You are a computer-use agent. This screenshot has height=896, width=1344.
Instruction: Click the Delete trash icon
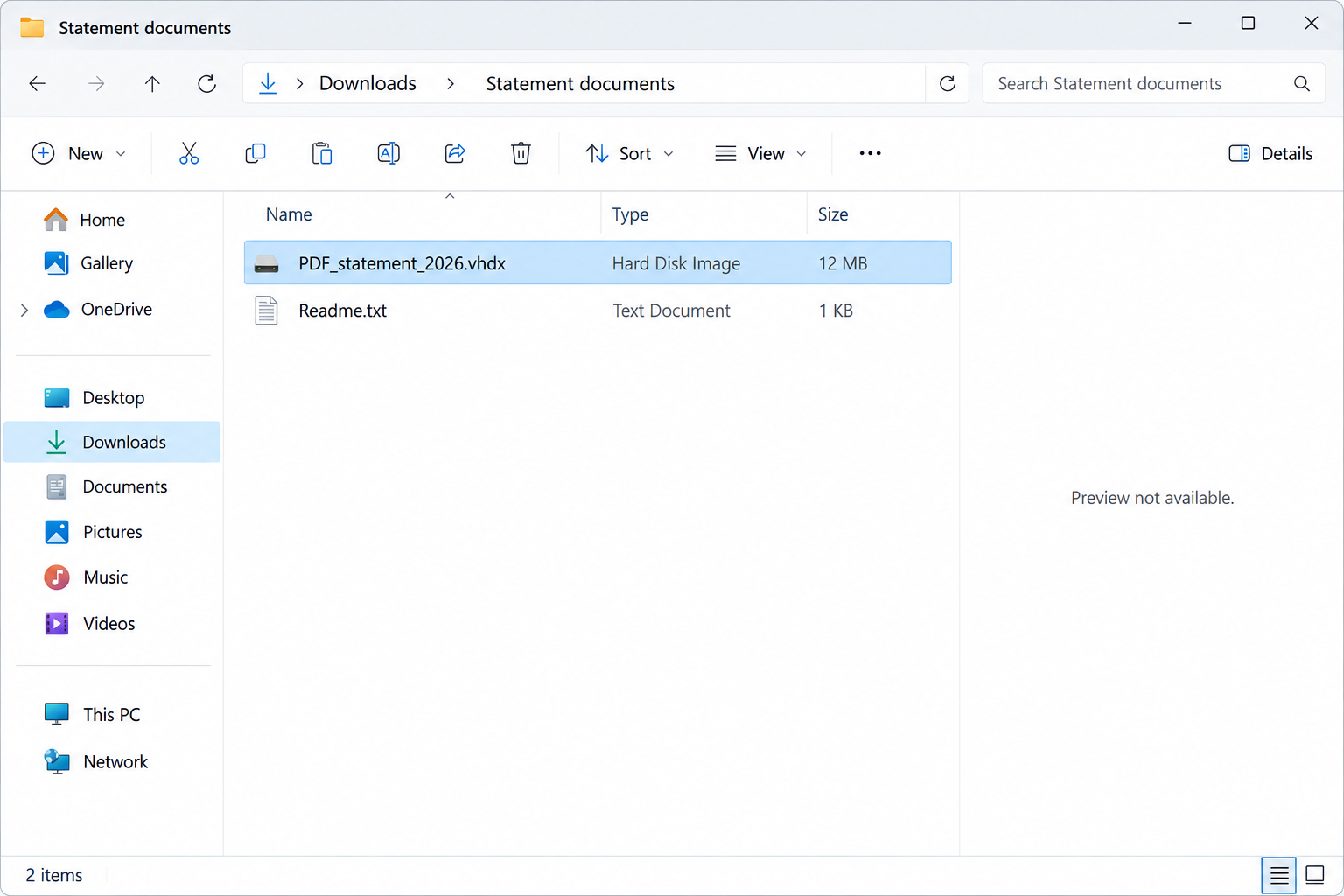[521, 153]
